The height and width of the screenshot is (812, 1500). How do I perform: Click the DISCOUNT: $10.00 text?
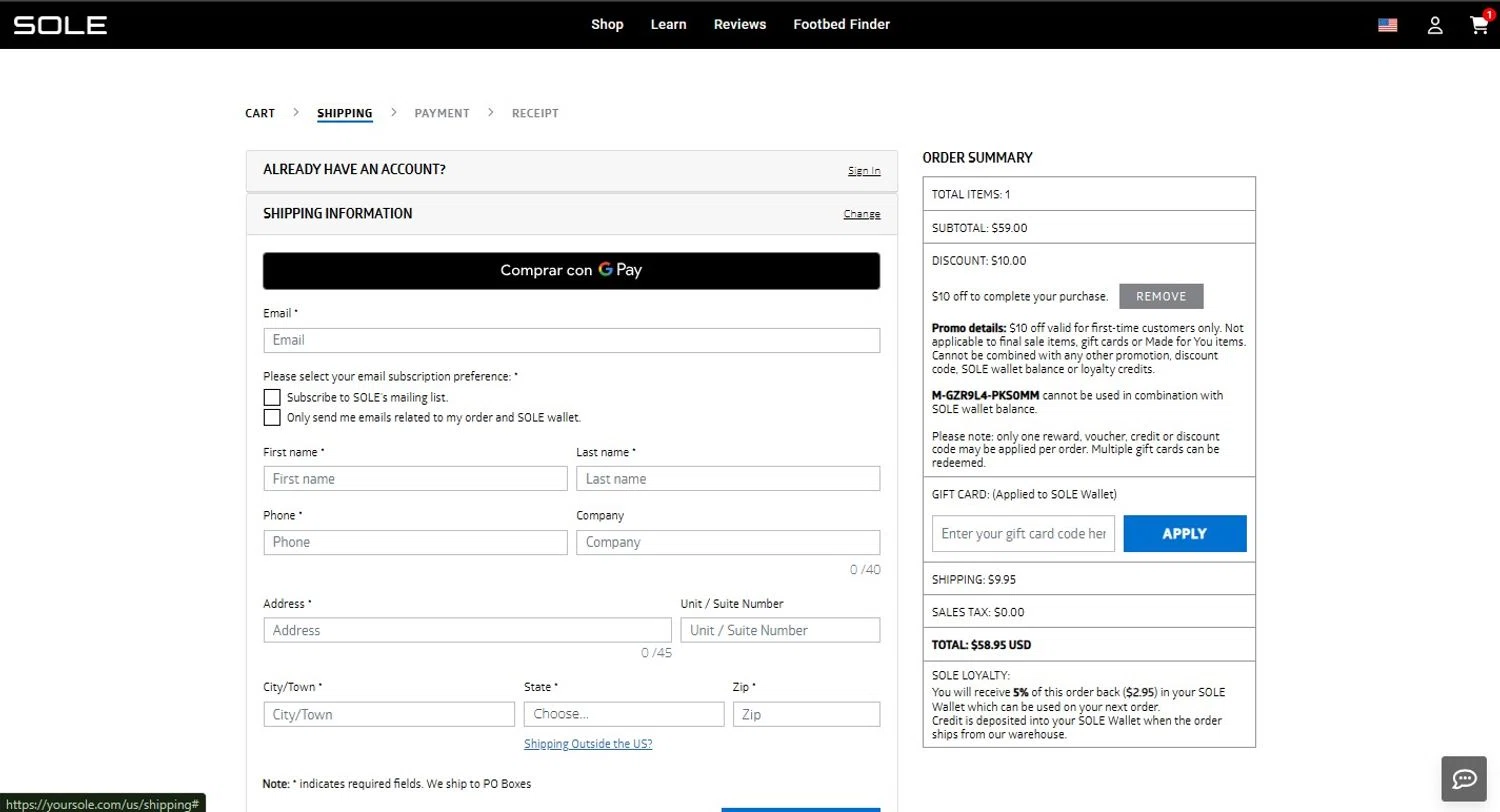tap(979, 261)
